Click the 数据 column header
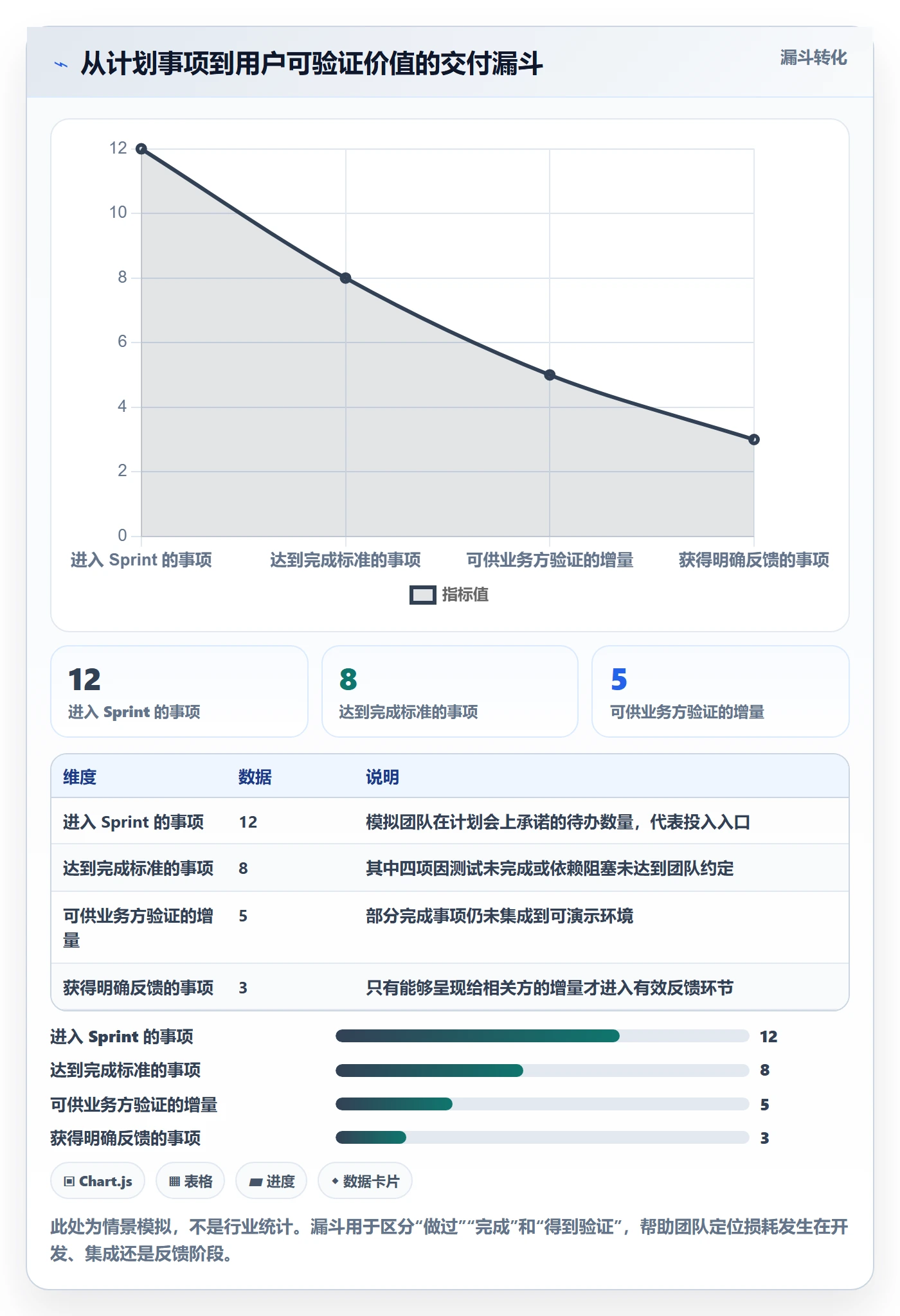The height and width of the screenshot is (1316, 900). click(x=255, y=777)
